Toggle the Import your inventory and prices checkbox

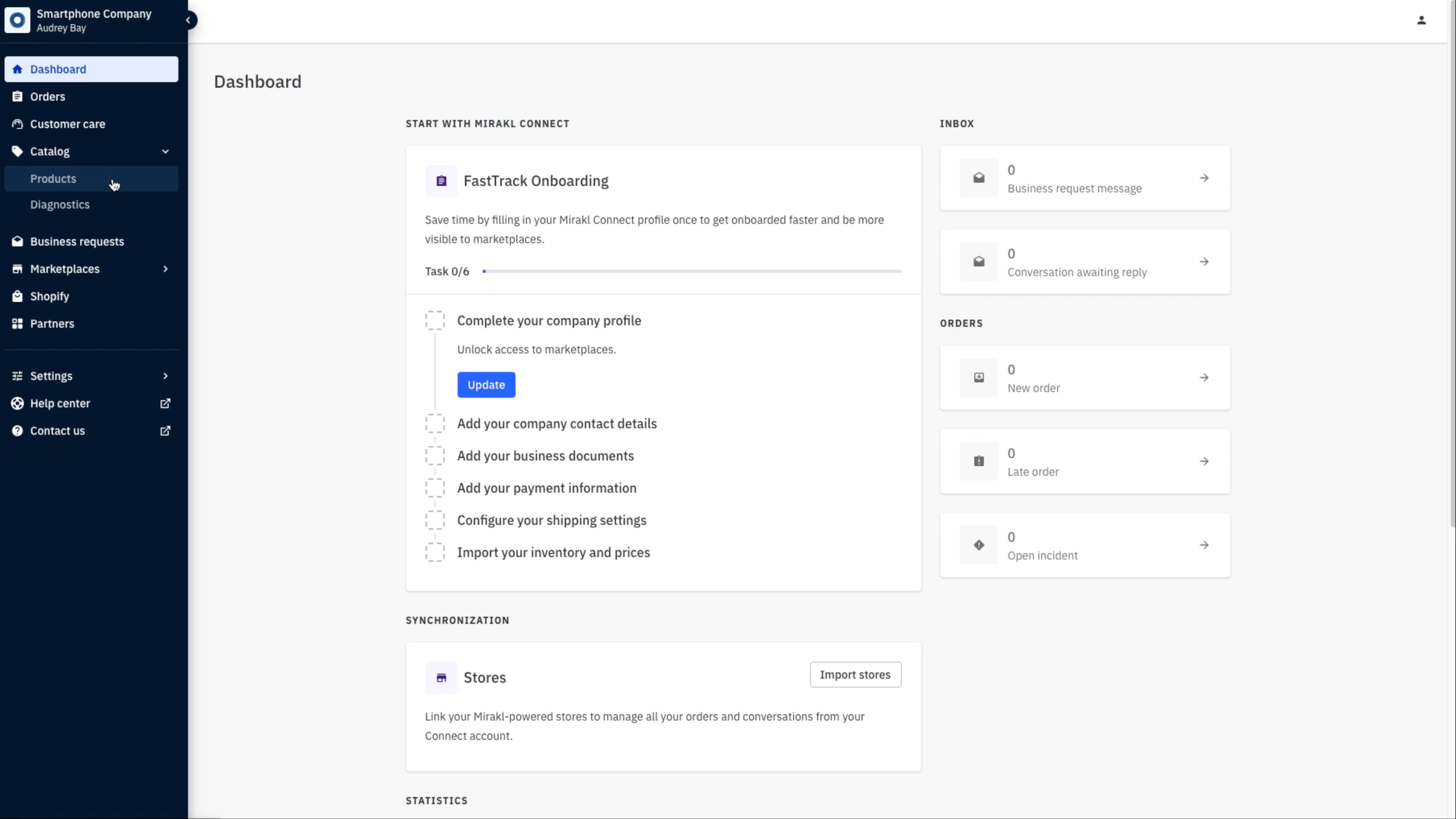pos(434,551)
